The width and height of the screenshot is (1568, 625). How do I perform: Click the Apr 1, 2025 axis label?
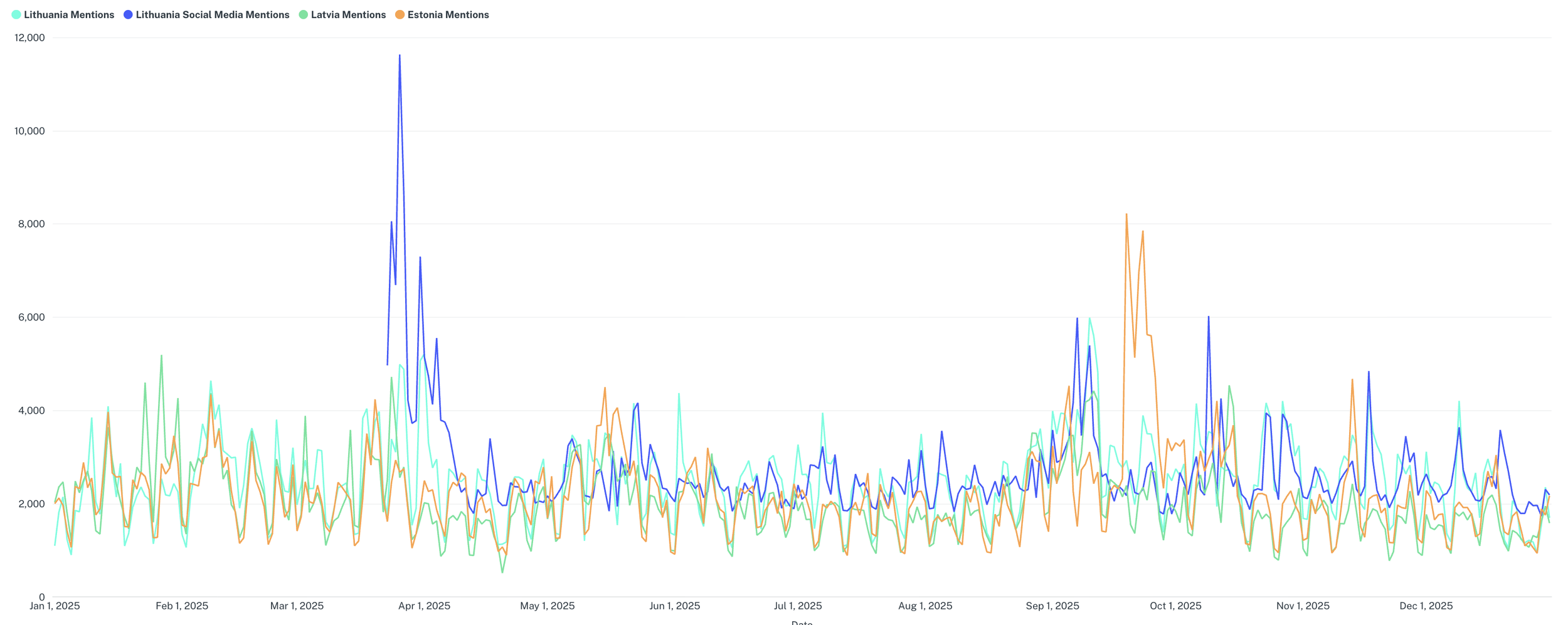click(x=424, y=606)
